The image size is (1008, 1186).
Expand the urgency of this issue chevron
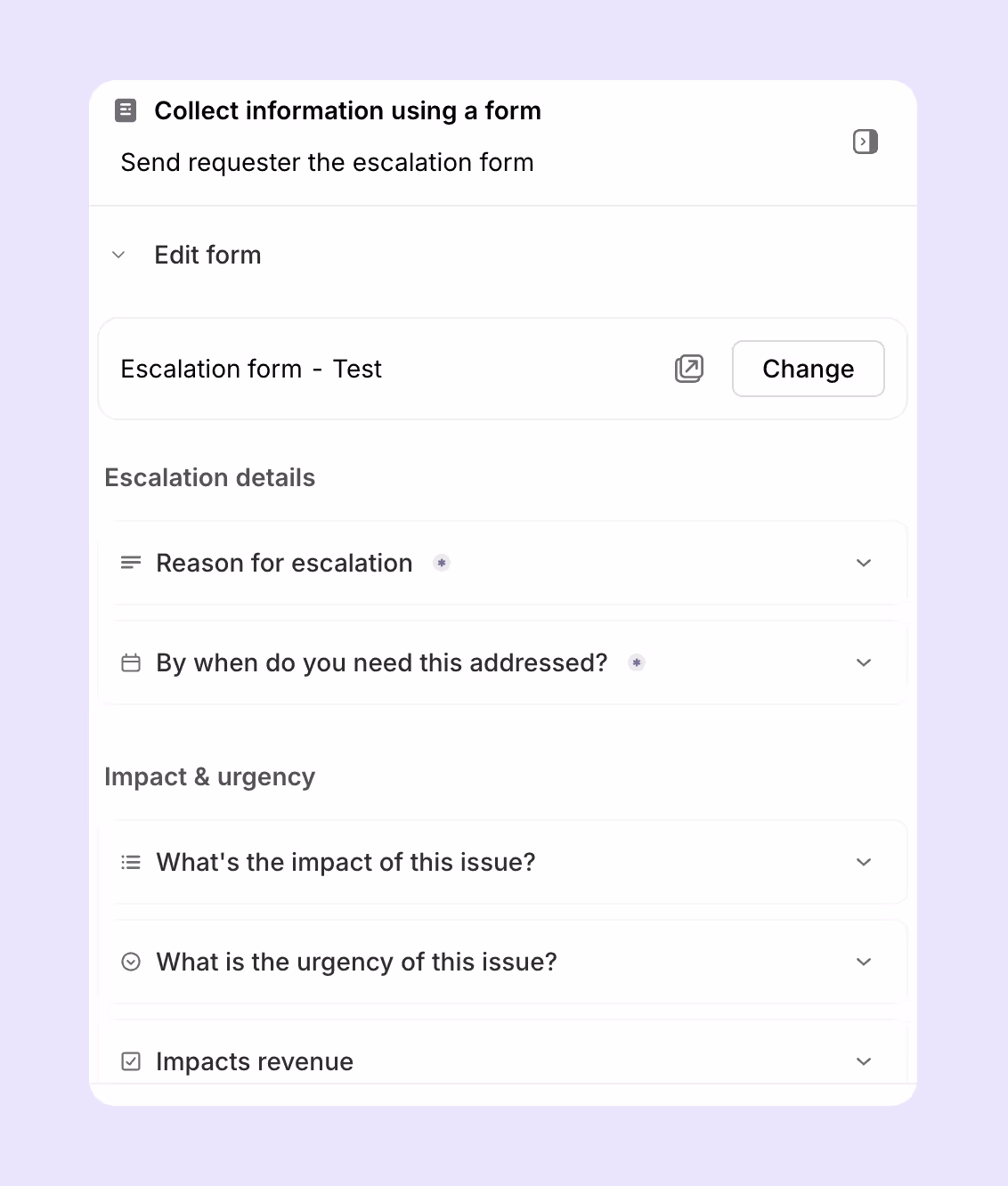coord(864,962)
